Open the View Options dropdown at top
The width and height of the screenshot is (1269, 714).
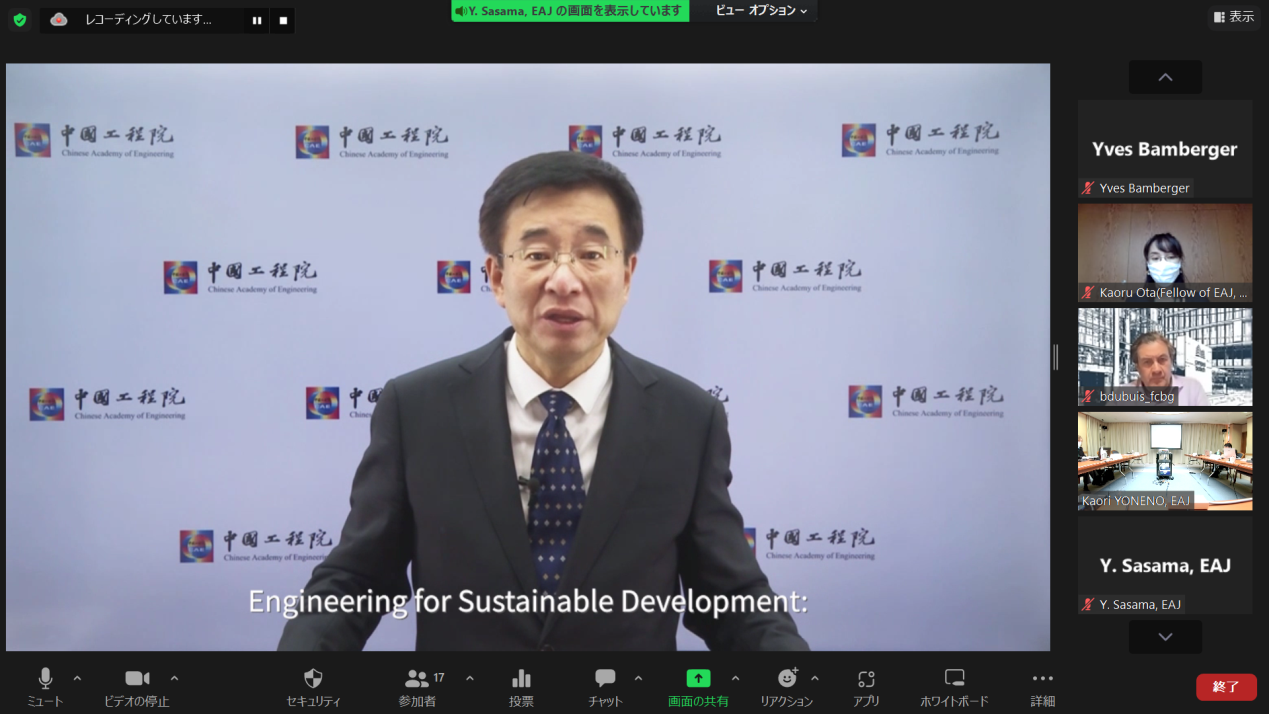(x=760, y=11)
